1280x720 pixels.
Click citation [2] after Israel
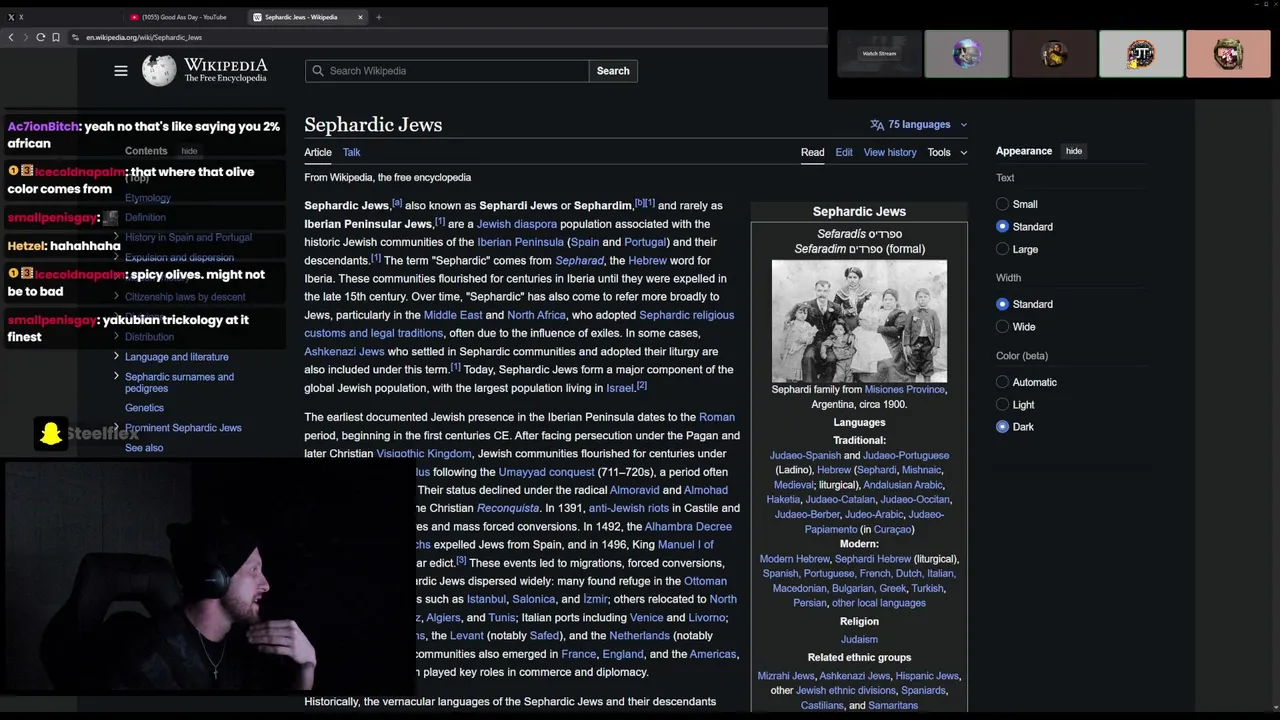pyautogui.click(x=642, y=386)
